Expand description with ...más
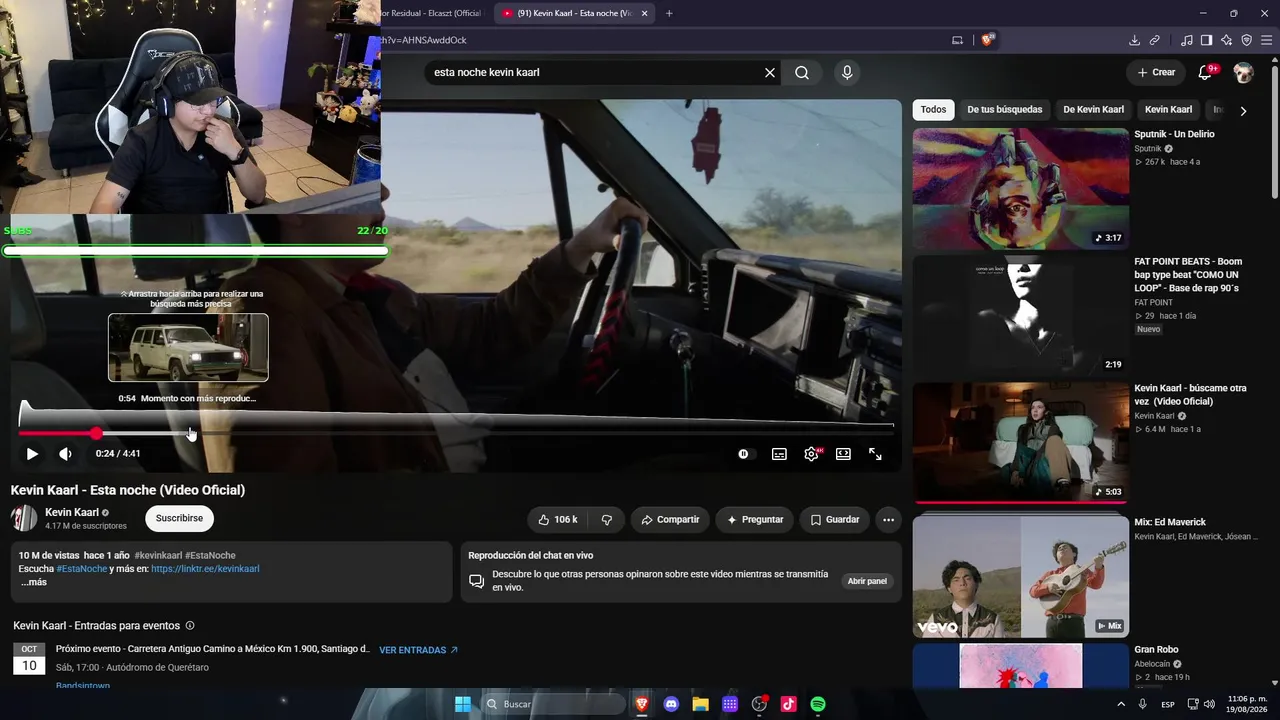Viewport: 1280px width, 720px height. pos(33,582)
